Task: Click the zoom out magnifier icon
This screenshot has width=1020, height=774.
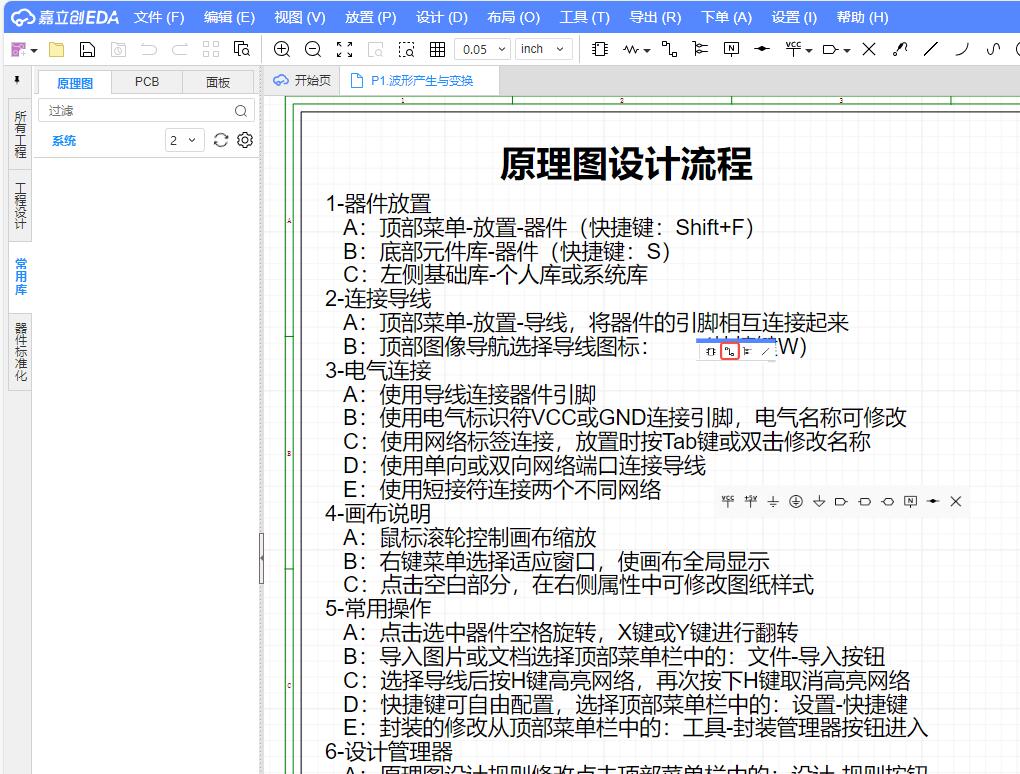Action: 313,49
